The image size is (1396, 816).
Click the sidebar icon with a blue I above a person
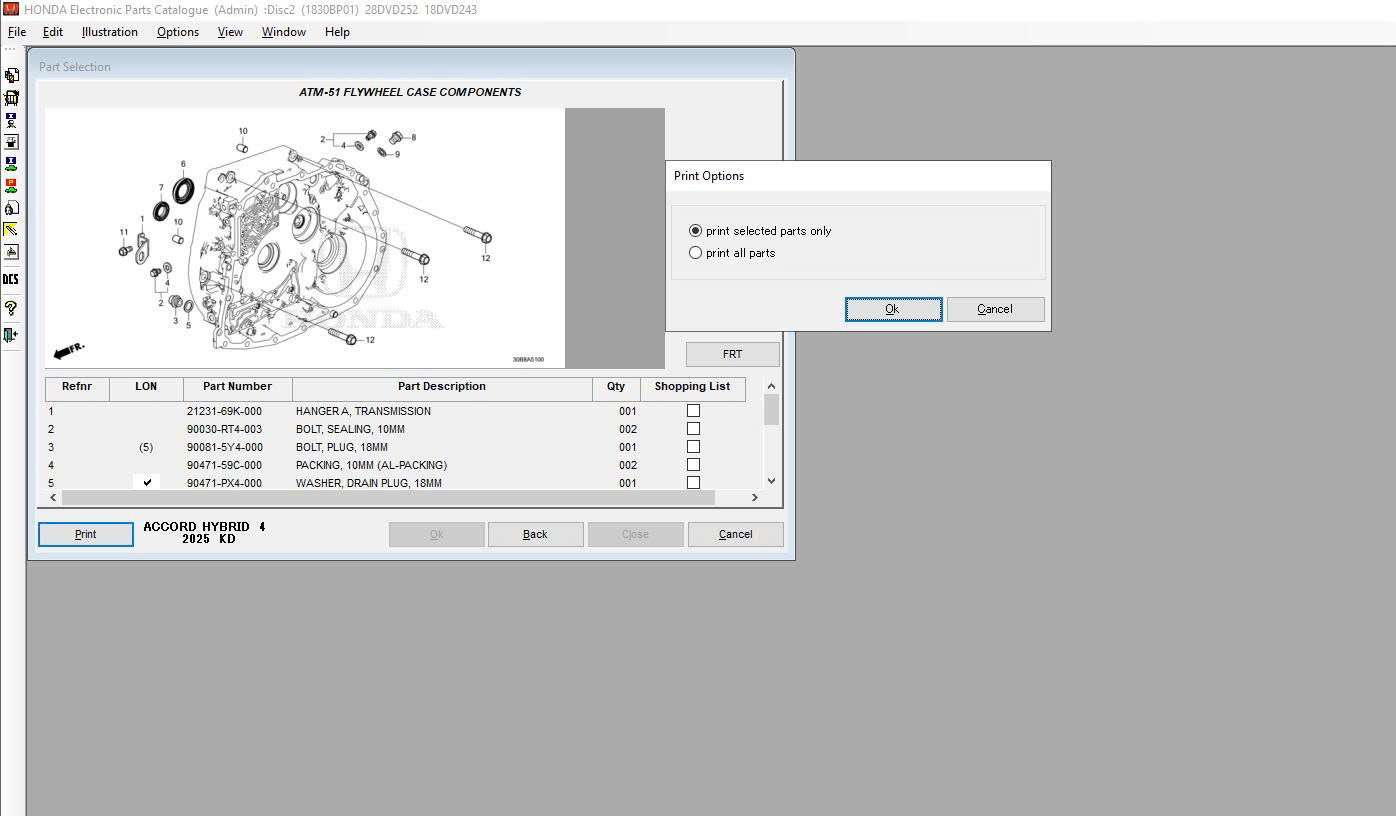pyautogui.click(x=11, y=120)
